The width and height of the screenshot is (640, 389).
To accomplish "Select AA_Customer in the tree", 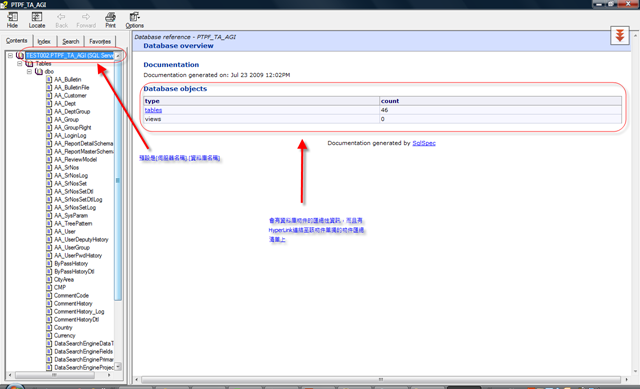I will click(70, 96).
